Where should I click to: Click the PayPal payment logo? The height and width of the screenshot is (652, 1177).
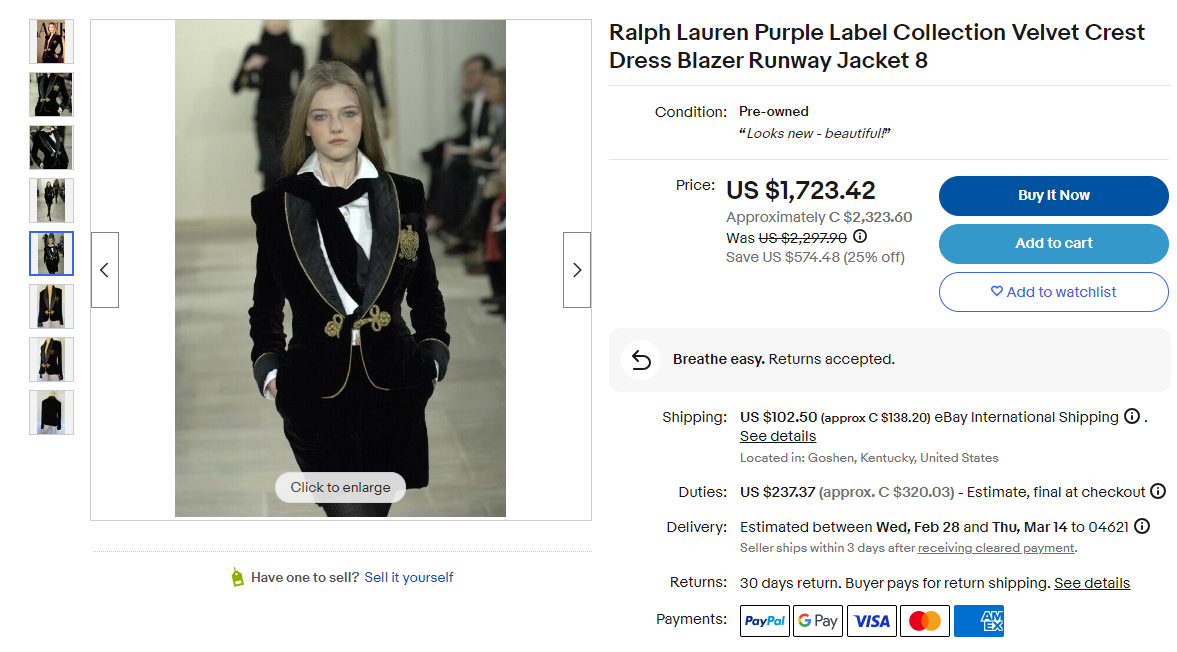[765, 621]
